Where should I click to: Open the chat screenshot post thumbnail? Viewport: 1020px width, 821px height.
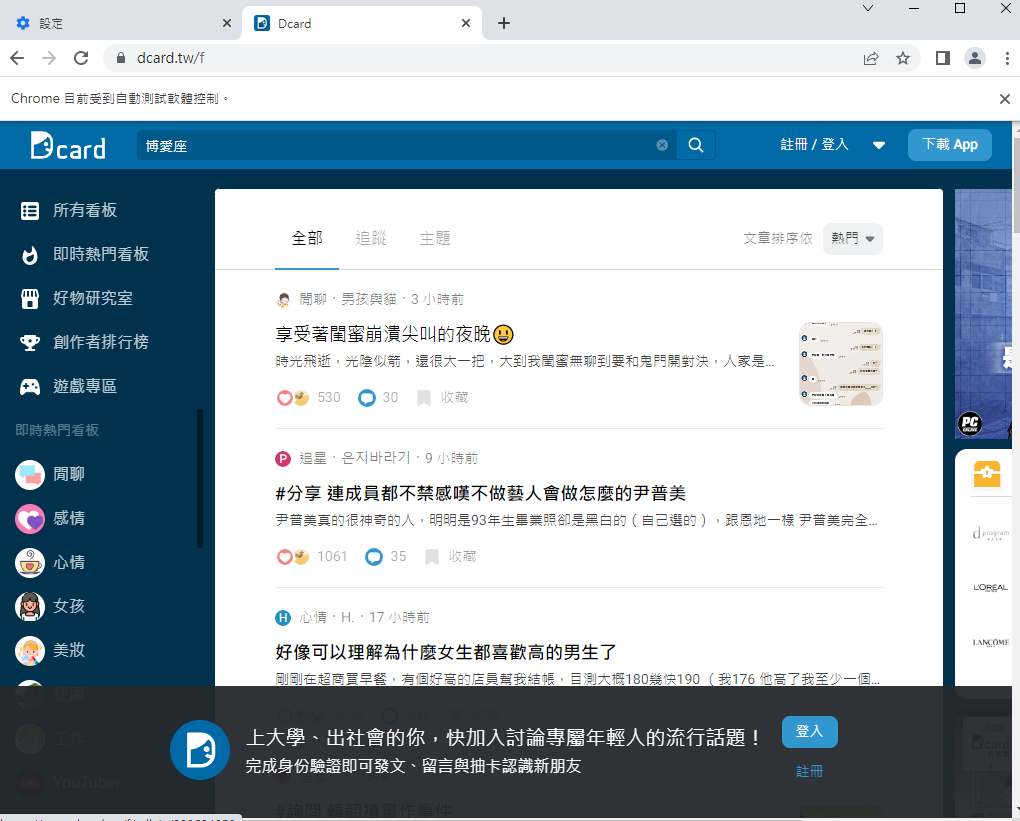[840, 364]
